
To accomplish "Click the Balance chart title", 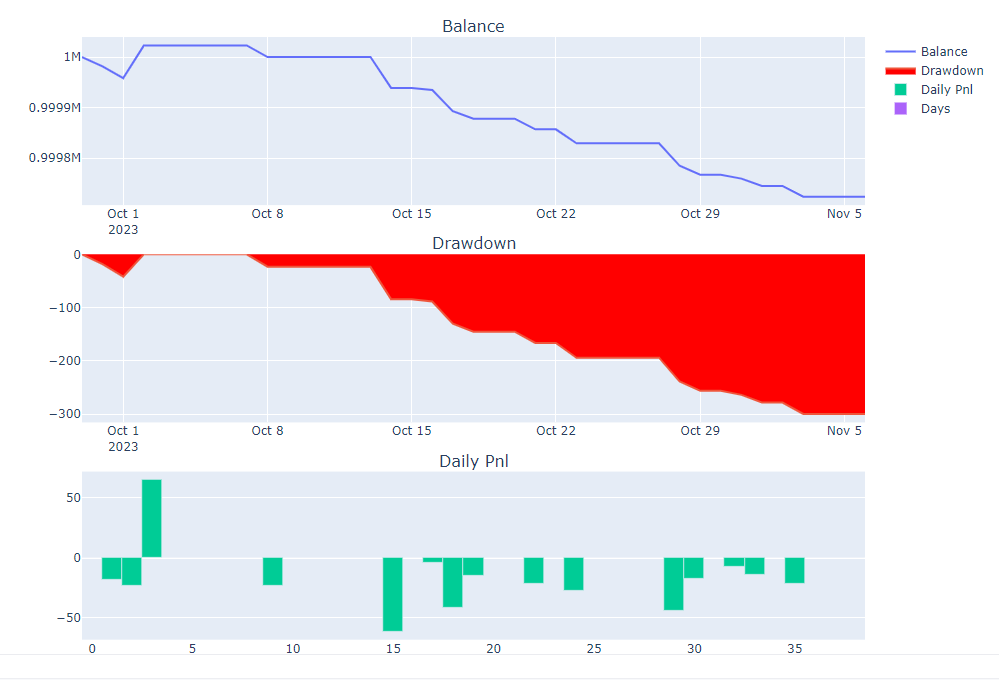I will [x=473, y=26].
